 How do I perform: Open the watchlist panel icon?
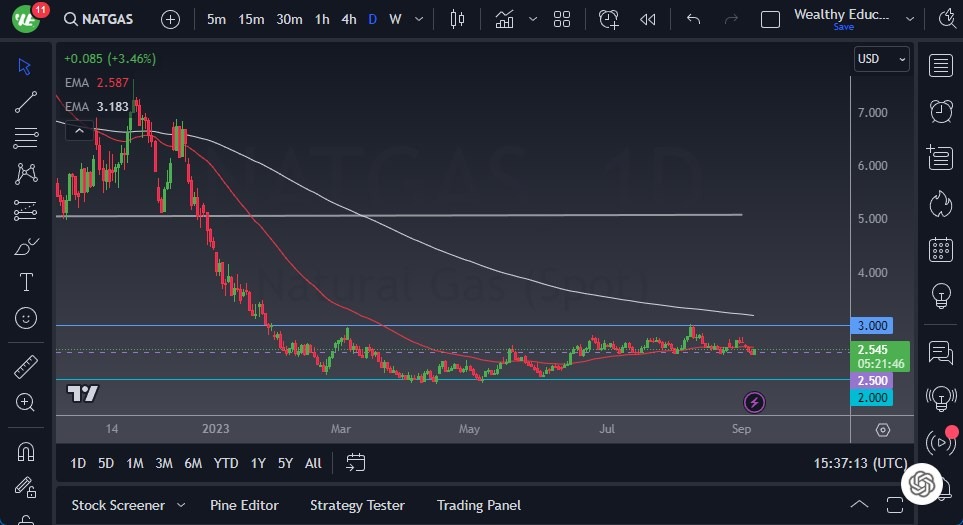click(940, 66)
